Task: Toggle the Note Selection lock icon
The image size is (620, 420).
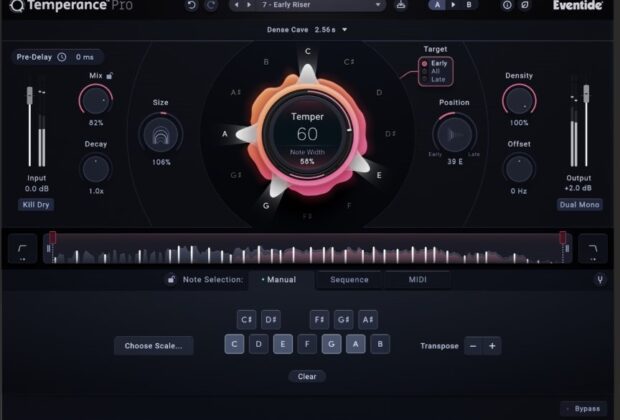Action: coord(171,279)
